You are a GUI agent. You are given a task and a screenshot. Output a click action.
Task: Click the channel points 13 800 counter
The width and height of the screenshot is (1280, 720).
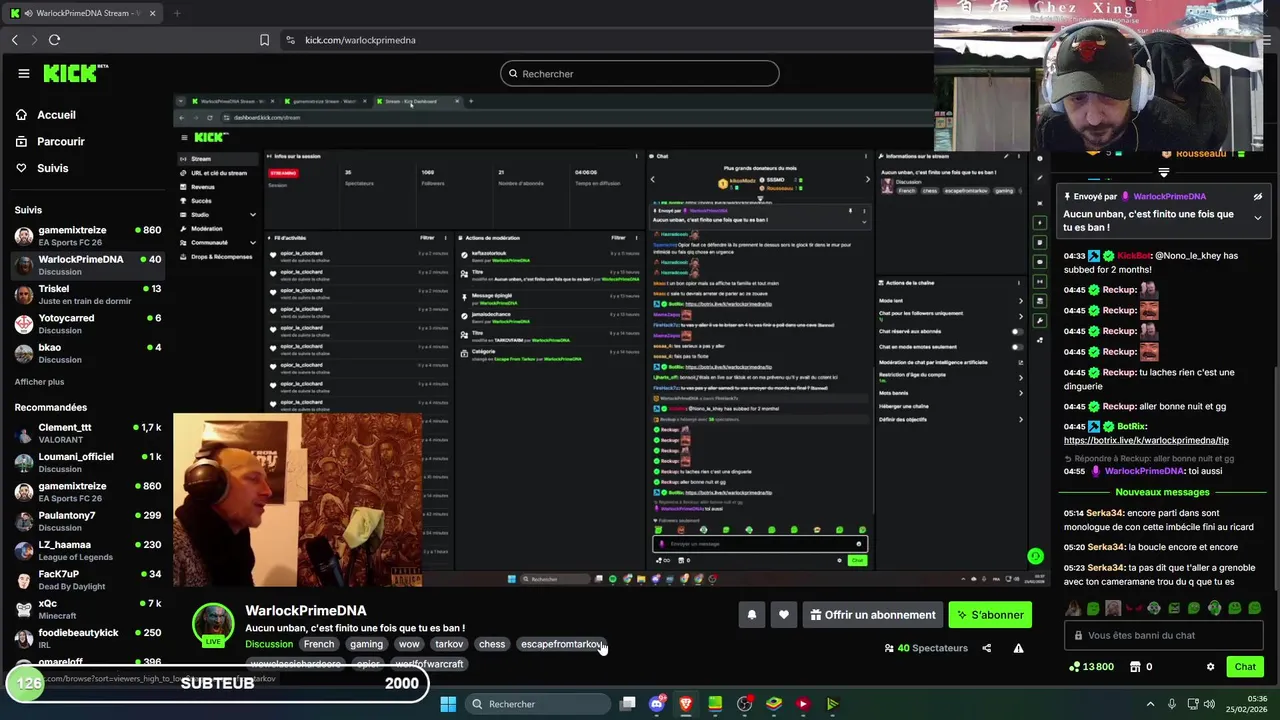point(1091,667)
